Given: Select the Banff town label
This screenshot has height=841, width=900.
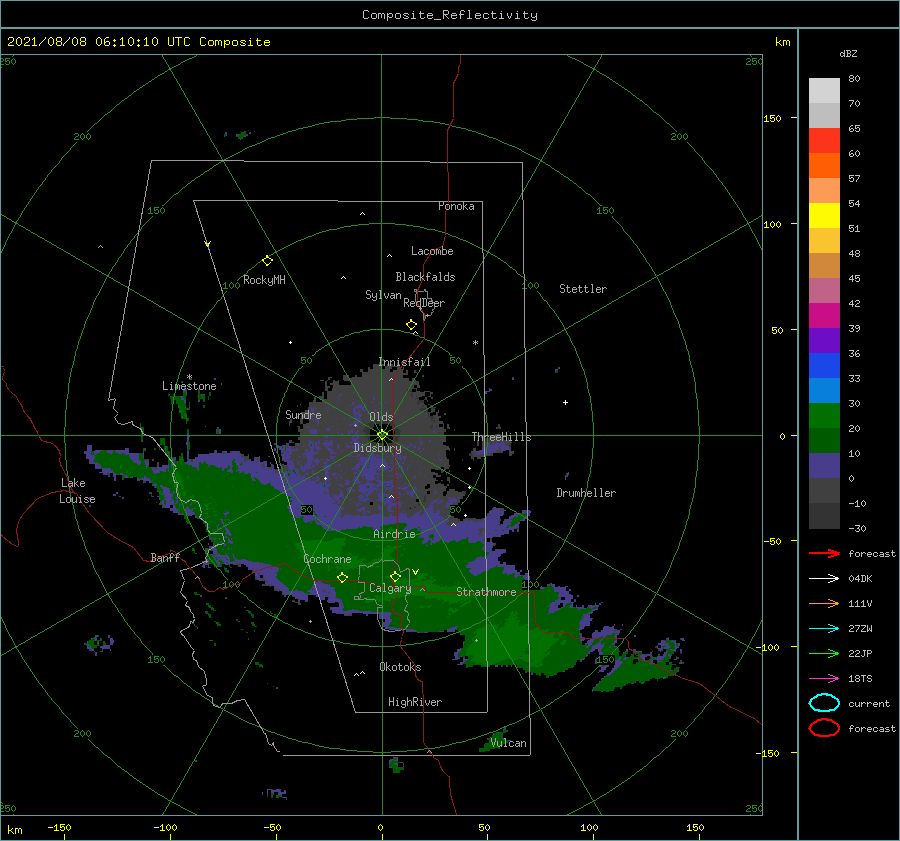Looking at the screenshot, I should point(165,557).
